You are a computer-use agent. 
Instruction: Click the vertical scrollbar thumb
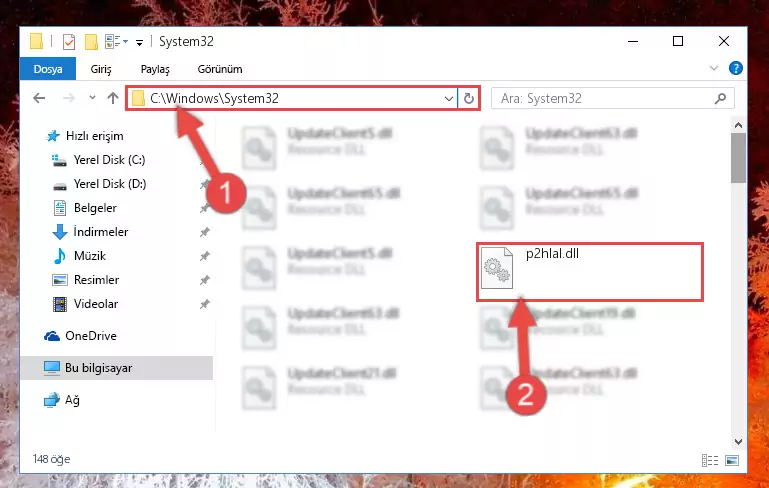coord(738,158)
